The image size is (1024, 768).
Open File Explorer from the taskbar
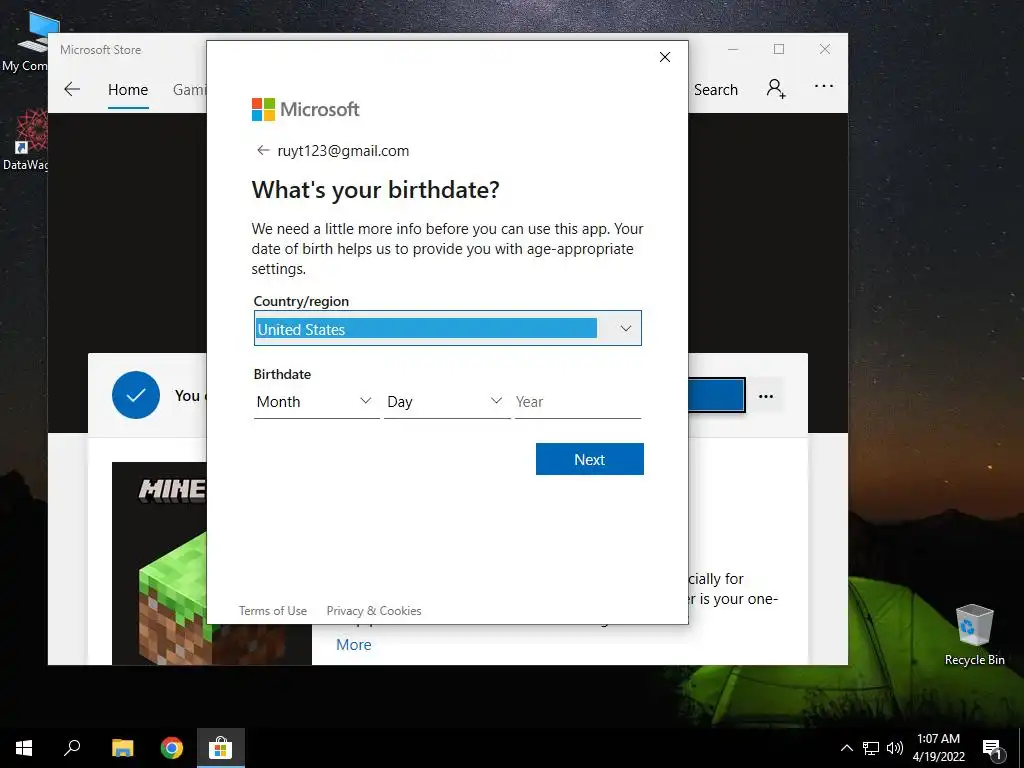coord(122,748)
